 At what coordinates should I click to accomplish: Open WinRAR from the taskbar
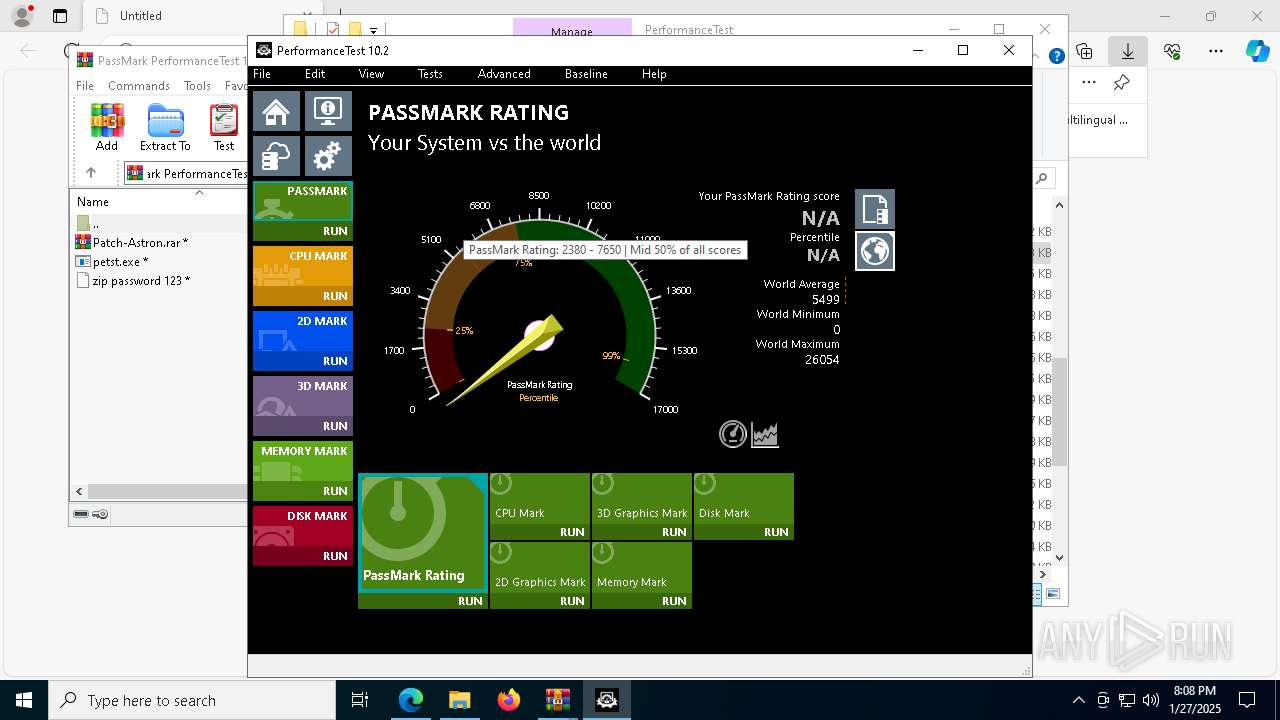[x=558, y=700]
